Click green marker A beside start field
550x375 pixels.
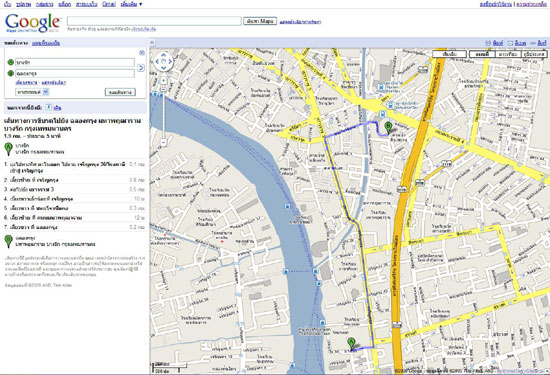pos(11,62)
